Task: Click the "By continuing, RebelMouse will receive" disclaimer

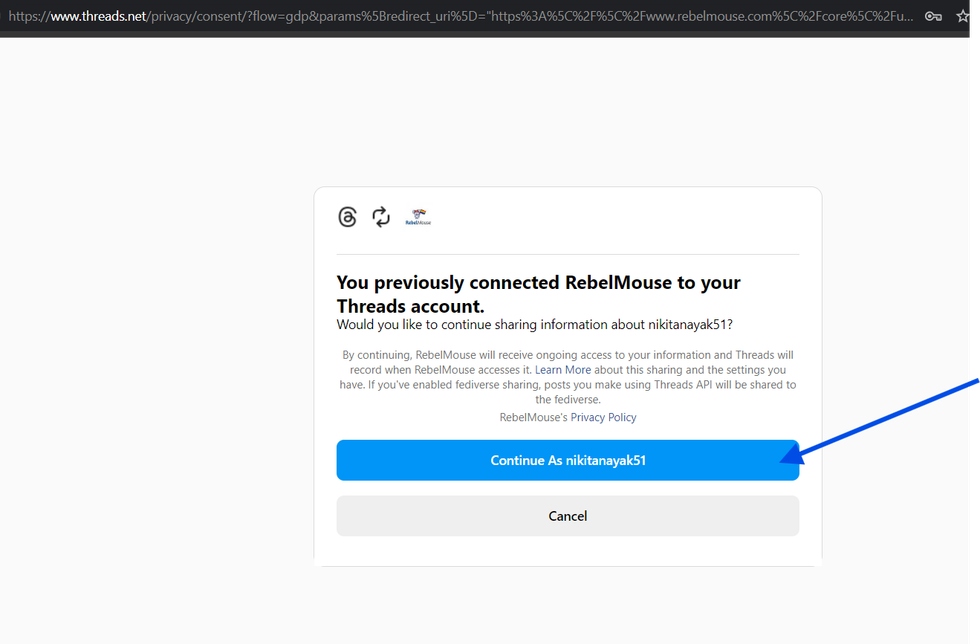Action: [x=567, y=377]
